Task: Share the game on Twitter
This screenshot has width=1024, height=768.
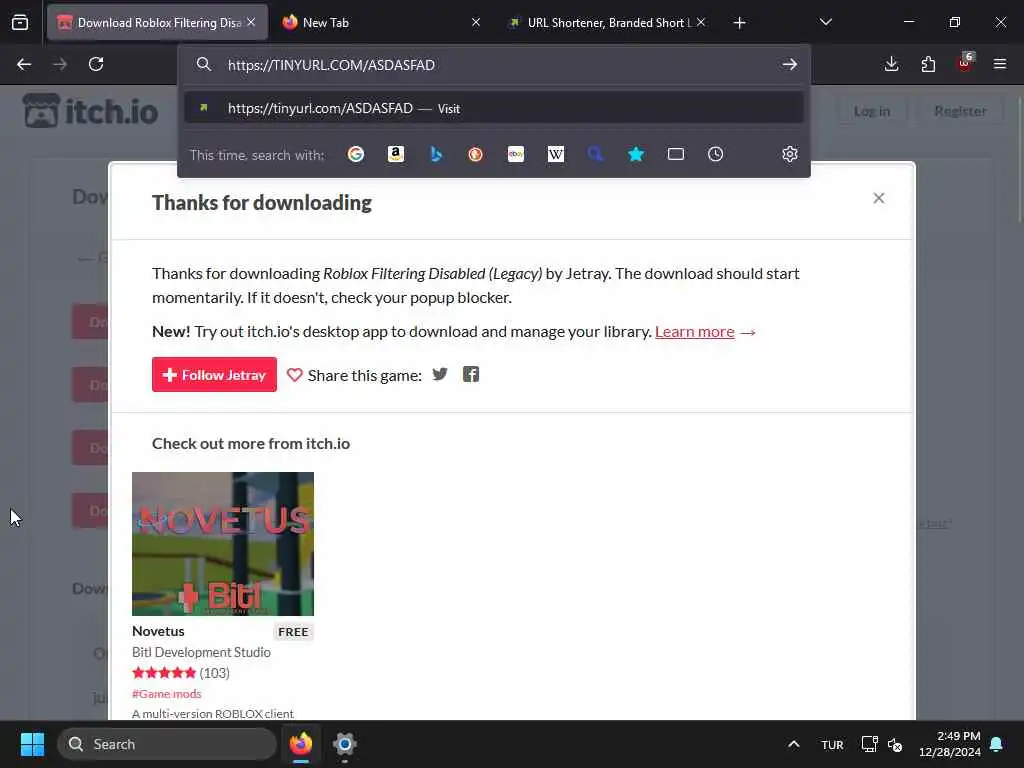Action: pos(440,374)
